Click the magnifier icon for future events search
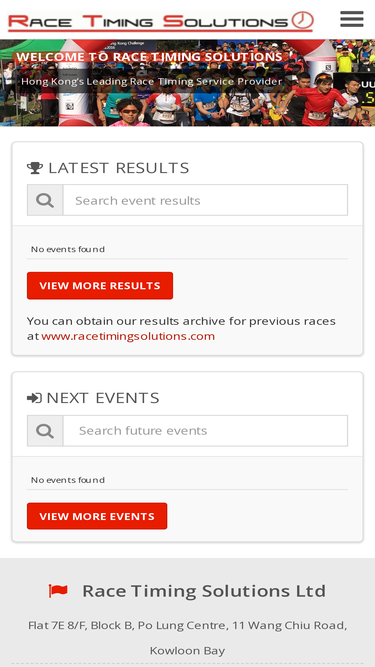375x667 pixels. (x=45, y=431)
